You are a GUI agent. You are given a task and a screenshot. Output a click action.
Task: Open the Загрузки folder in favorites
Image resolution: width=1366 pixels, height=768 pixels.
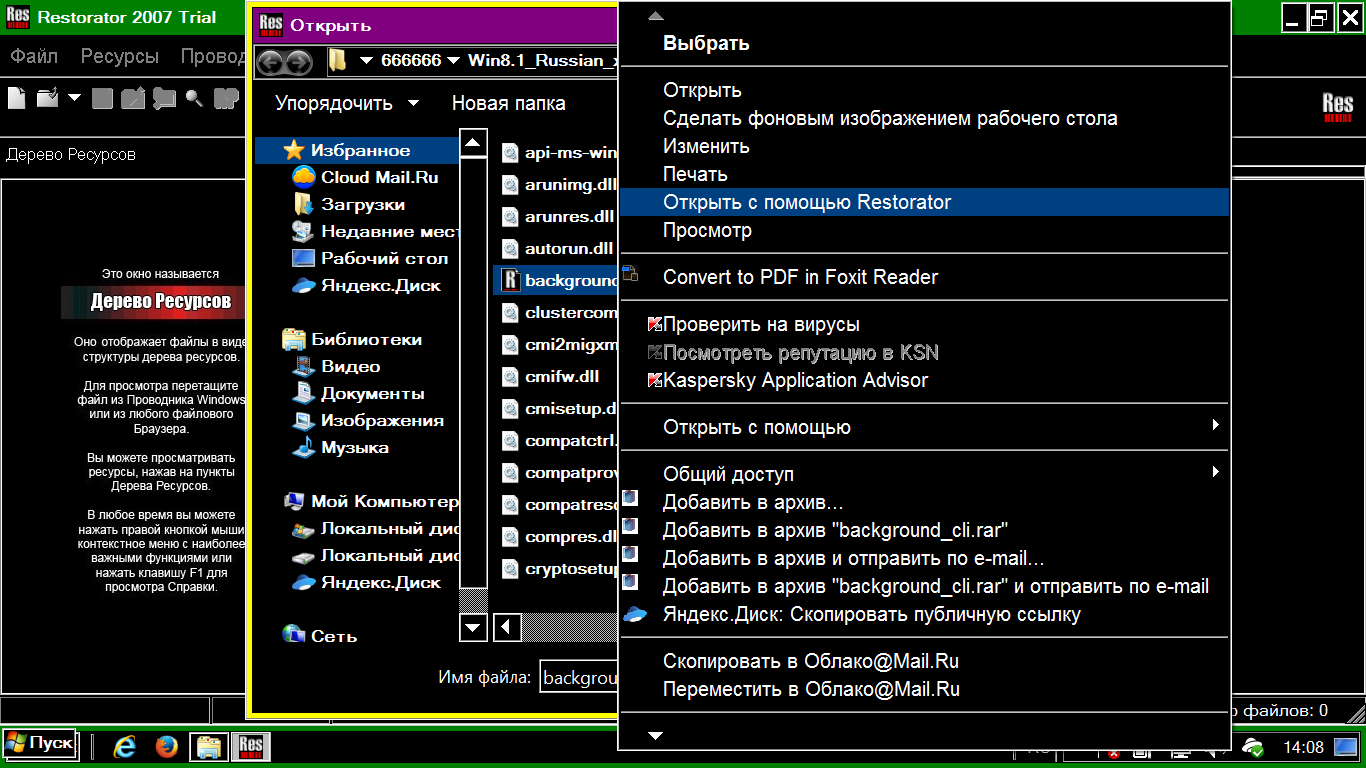tap(349, 205)
